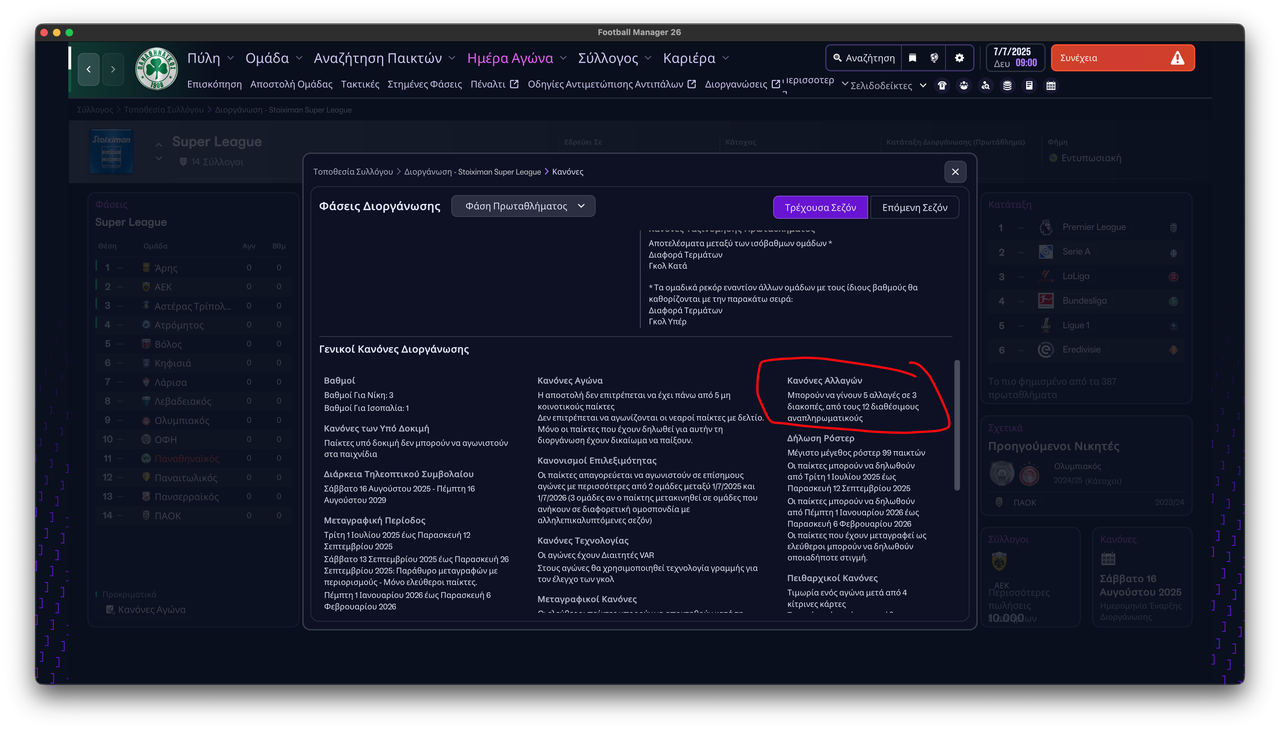The image size is (1280, 731).
Task: Click the Κανόνες breadcrumb in the dialog
Action: (568, 172)
